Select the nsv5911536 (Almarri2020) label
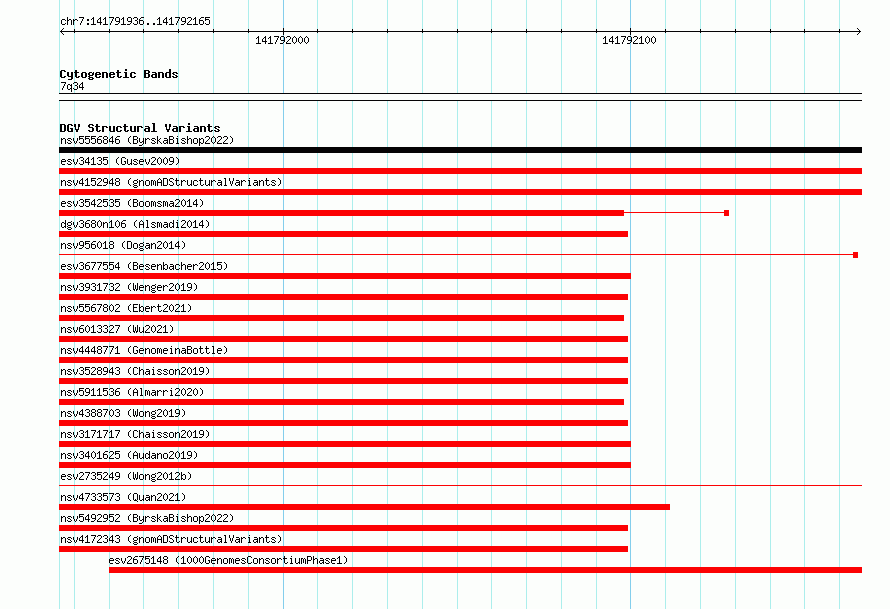Image resolution: width=890 pixels, height=609 pixels. click(132, 392)
